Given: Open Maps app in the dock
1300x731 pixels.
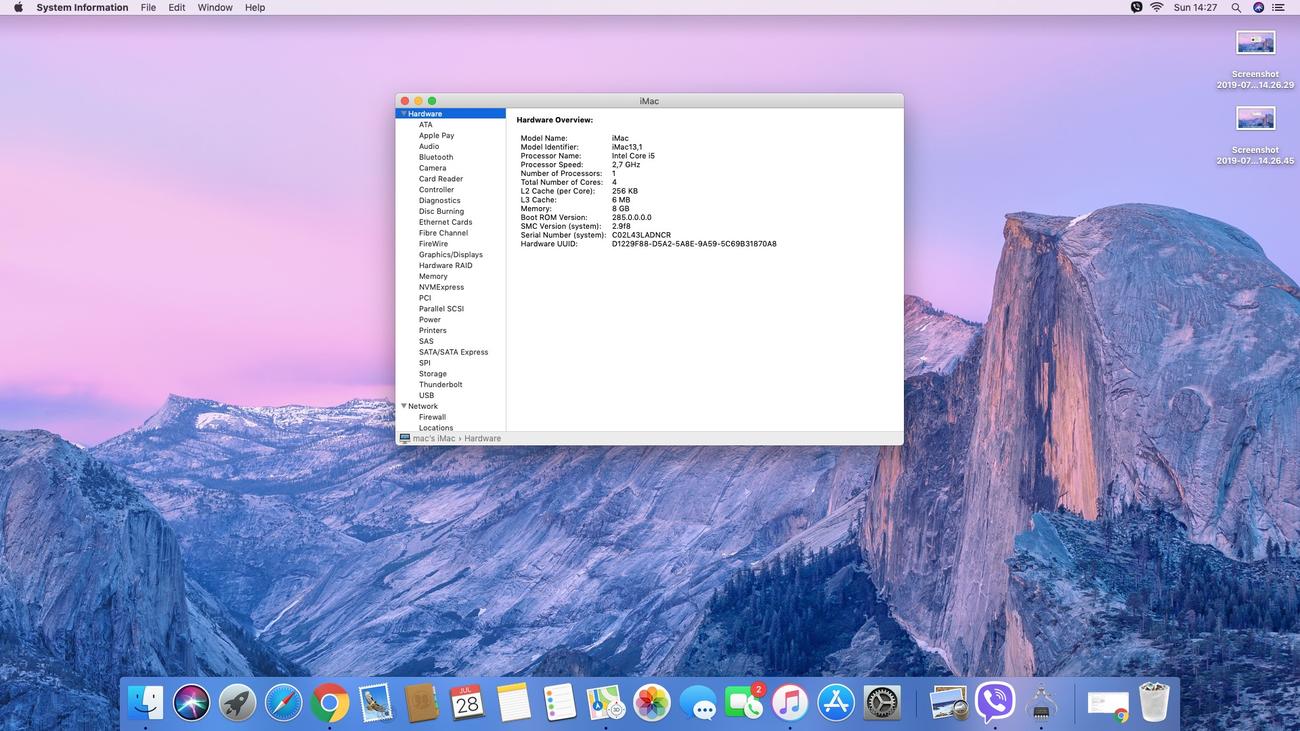Looking at the screenshot, I should (605, 703).
